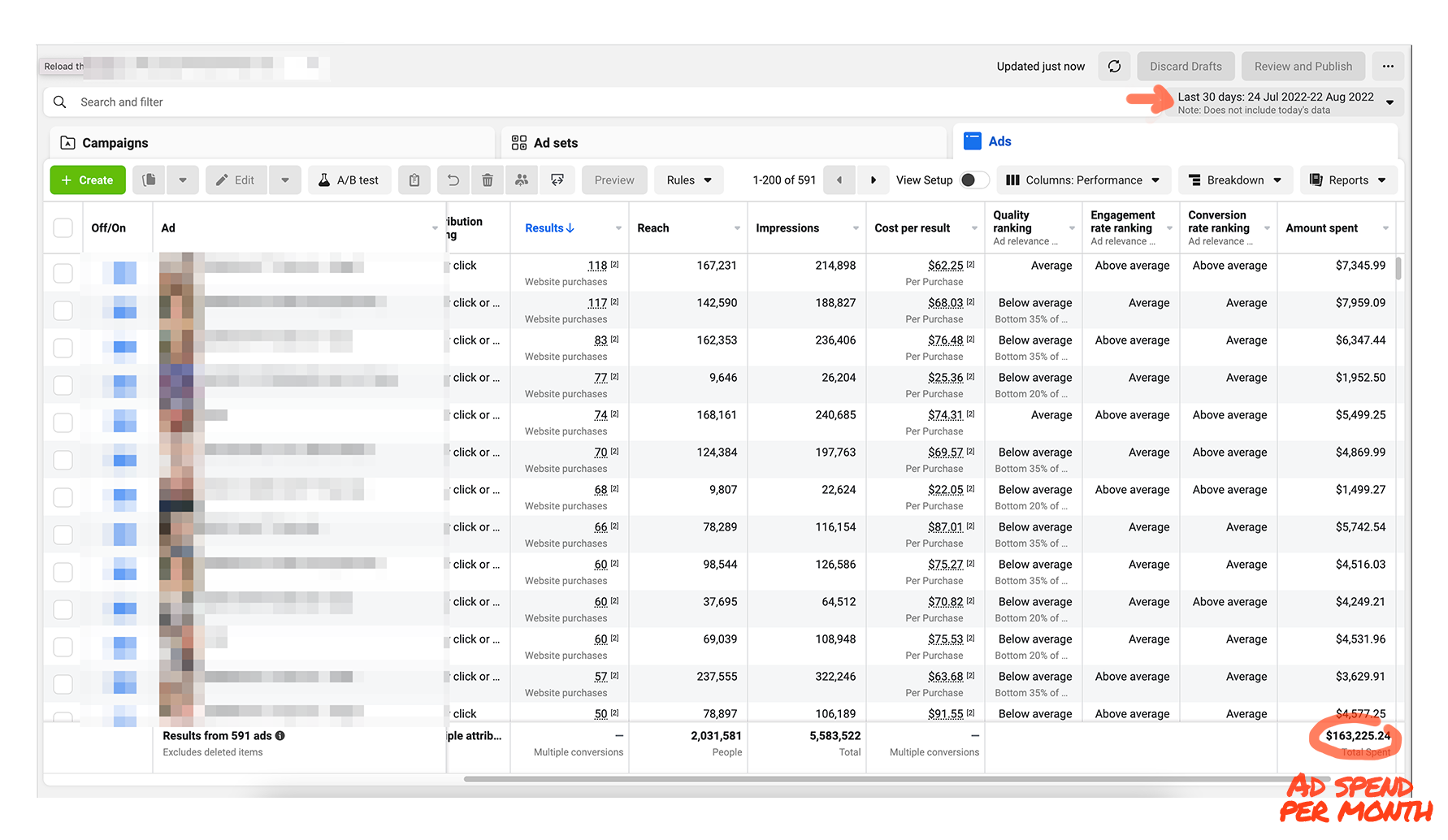The image size is (1448, 840).
Task: Click the Search and filter field
Action: (x=601, y=102)
